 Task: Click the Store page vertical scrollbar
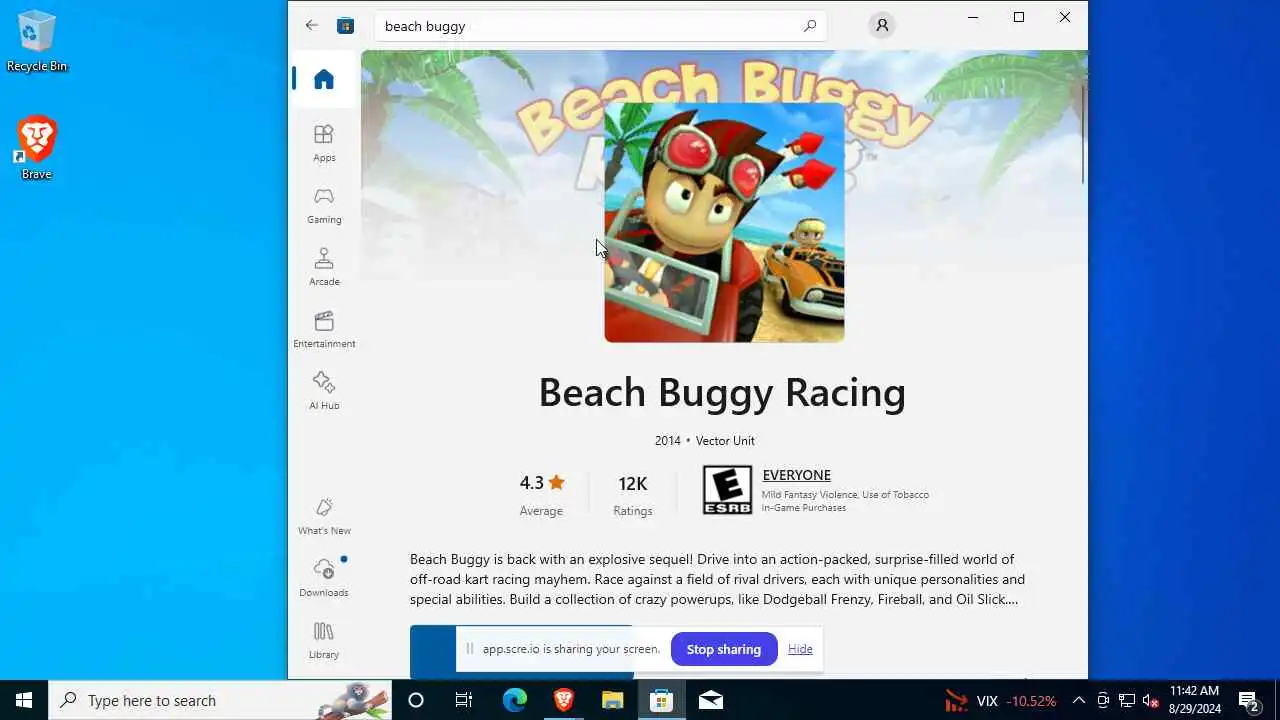point(1083,135)
